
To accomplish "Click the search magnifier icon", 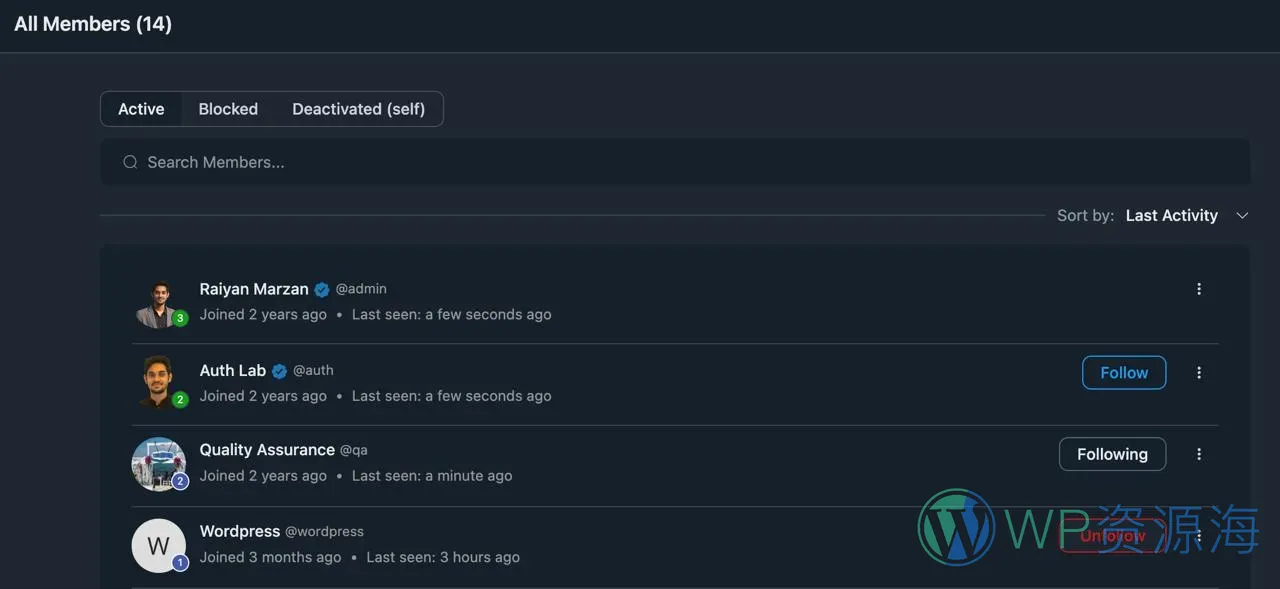I will pos(130,162).
